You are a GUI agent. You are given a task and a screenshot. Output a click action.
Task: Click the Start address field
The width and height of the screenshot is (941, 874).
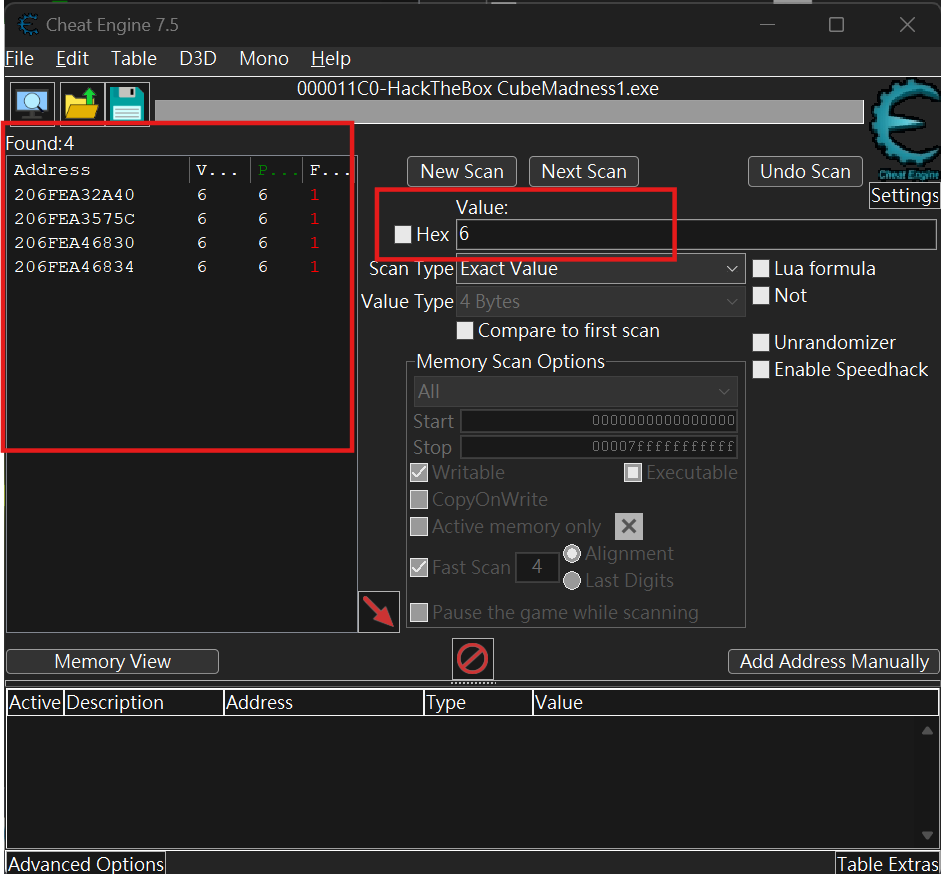[599, 421]
